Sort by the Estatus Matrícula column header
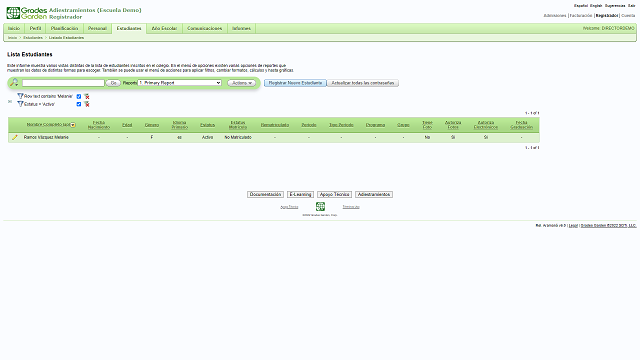Screen dimensions: 640x360 click(238, 125)
